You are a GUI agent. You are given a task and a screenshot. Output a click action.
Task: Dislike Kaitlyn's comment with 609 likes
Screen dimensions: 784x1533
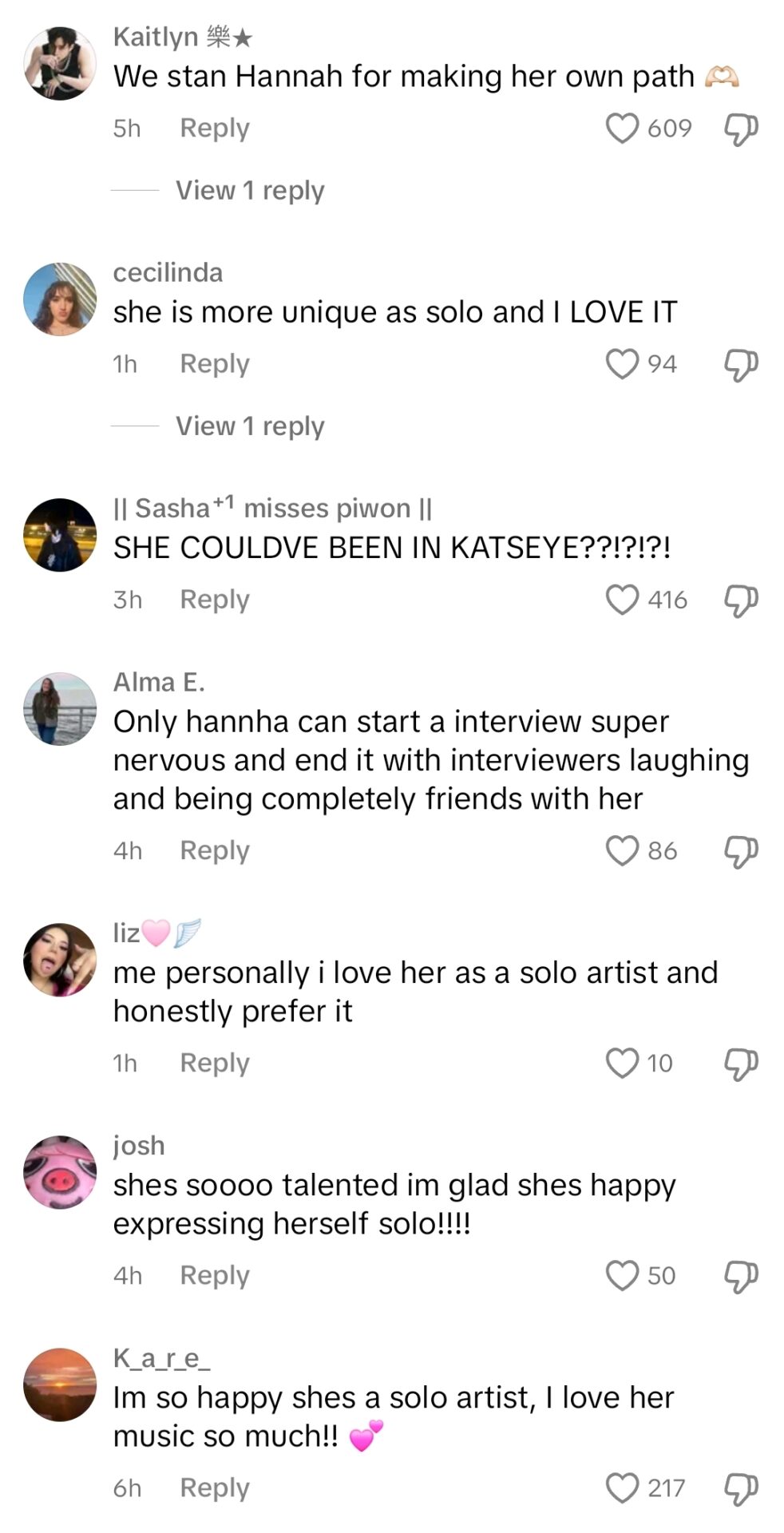tap(740, 129)
